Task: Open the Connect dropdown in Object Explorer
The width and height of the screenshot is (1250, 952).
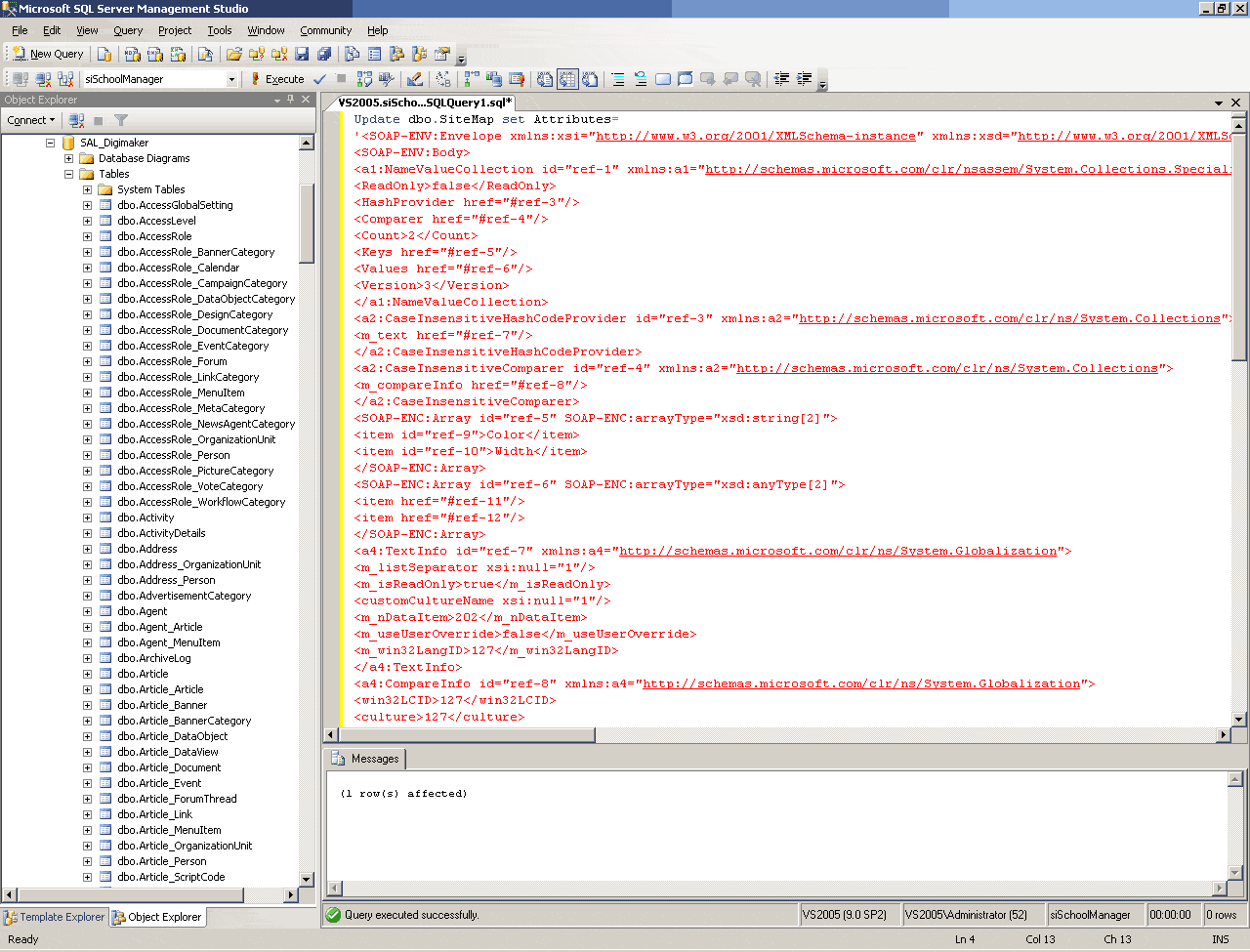Action: pyautogui.click(x=31, y=120)
